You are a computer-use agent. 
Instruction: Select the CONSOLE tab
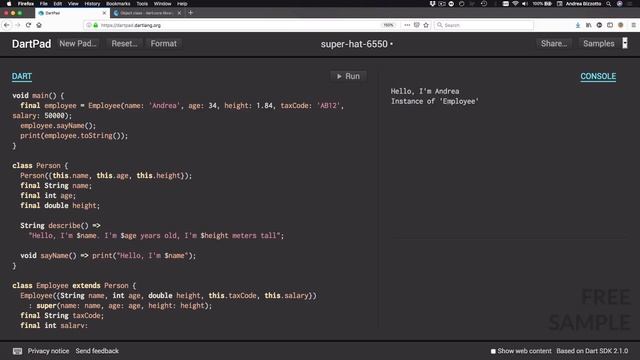[x=598, y=76]
